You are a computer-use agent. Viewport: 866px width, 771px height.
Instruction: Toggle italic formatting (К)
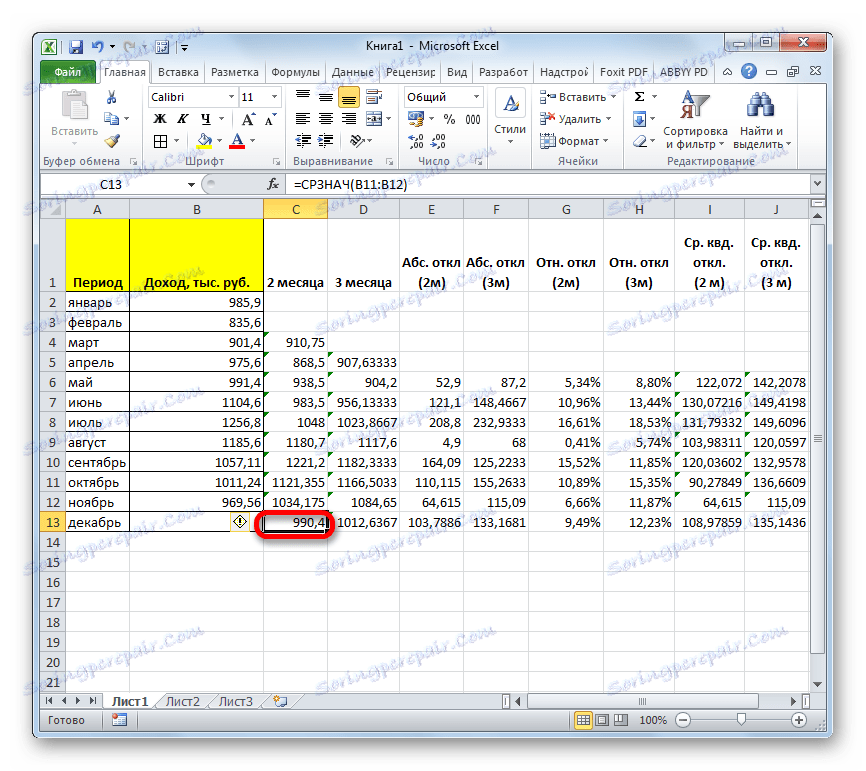point(182,118)
